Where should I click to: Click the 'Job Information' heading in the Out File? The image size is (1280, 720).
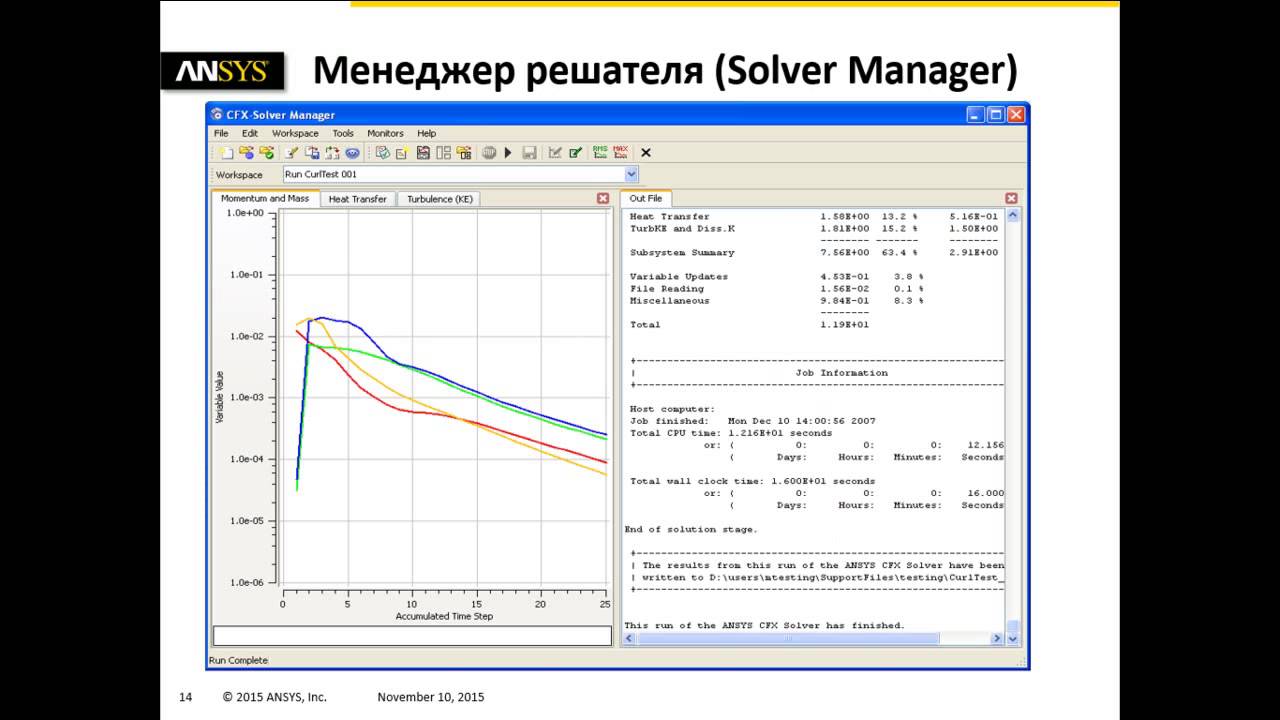(x=841, y=373)
